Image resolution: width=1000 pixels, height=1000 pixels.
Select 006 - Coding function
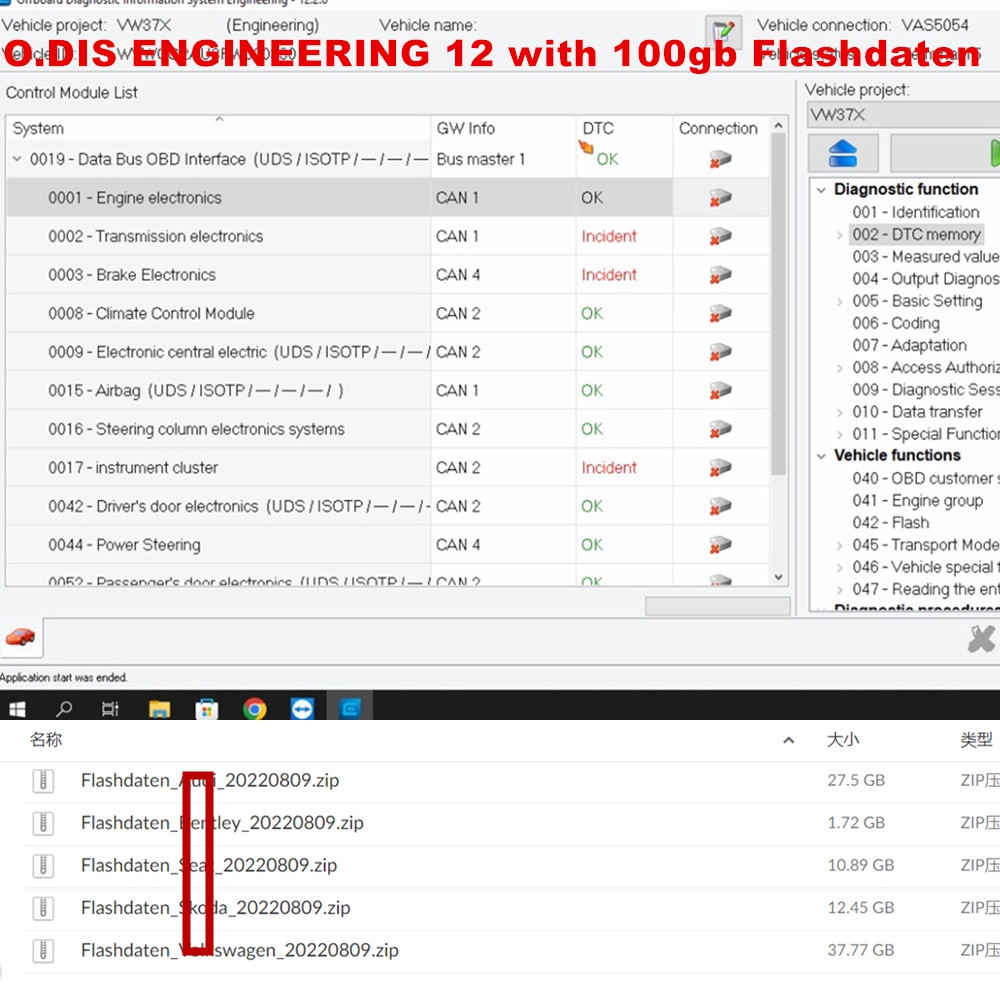tap(896, 323)
